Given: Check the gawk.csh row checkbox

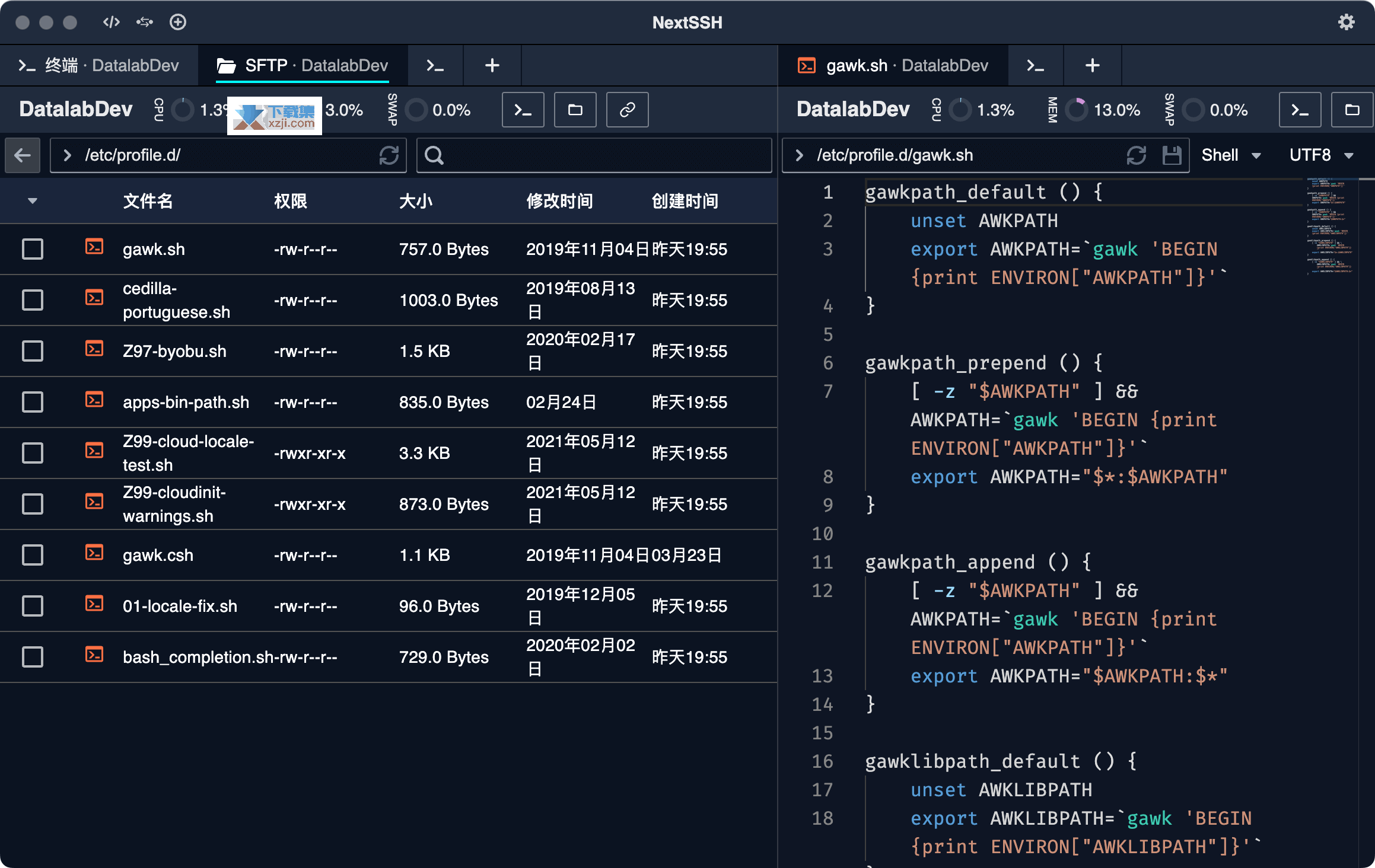Looking at the screenshot, I should tap(33, 555).
